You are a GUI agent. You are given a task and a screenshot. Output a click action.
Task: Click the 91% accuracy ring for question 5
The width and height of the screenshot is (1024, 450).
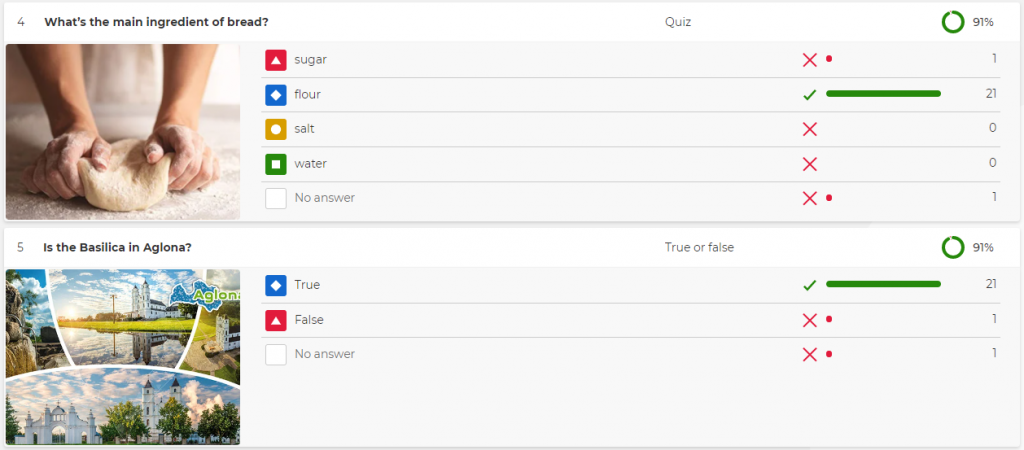(x=953, y=247)
